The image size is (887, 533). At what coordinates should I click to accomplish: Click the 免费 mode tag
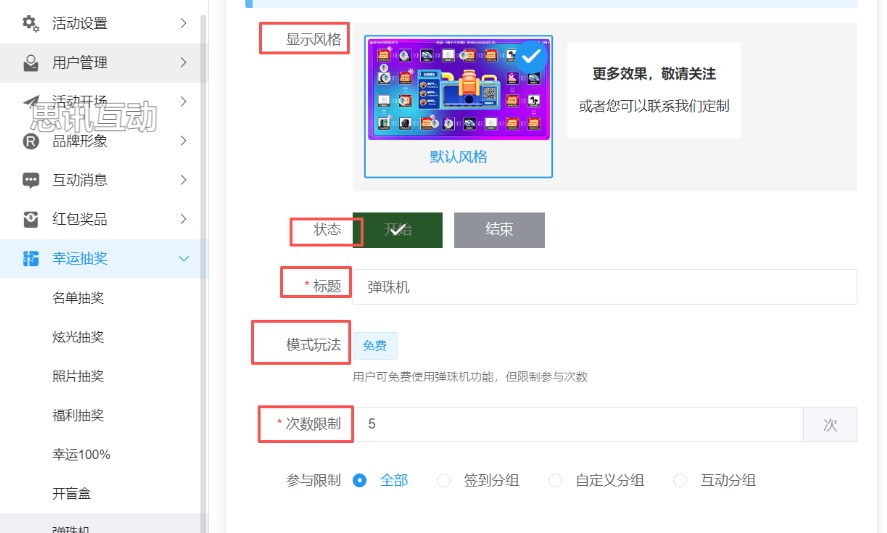click(375, 346)
